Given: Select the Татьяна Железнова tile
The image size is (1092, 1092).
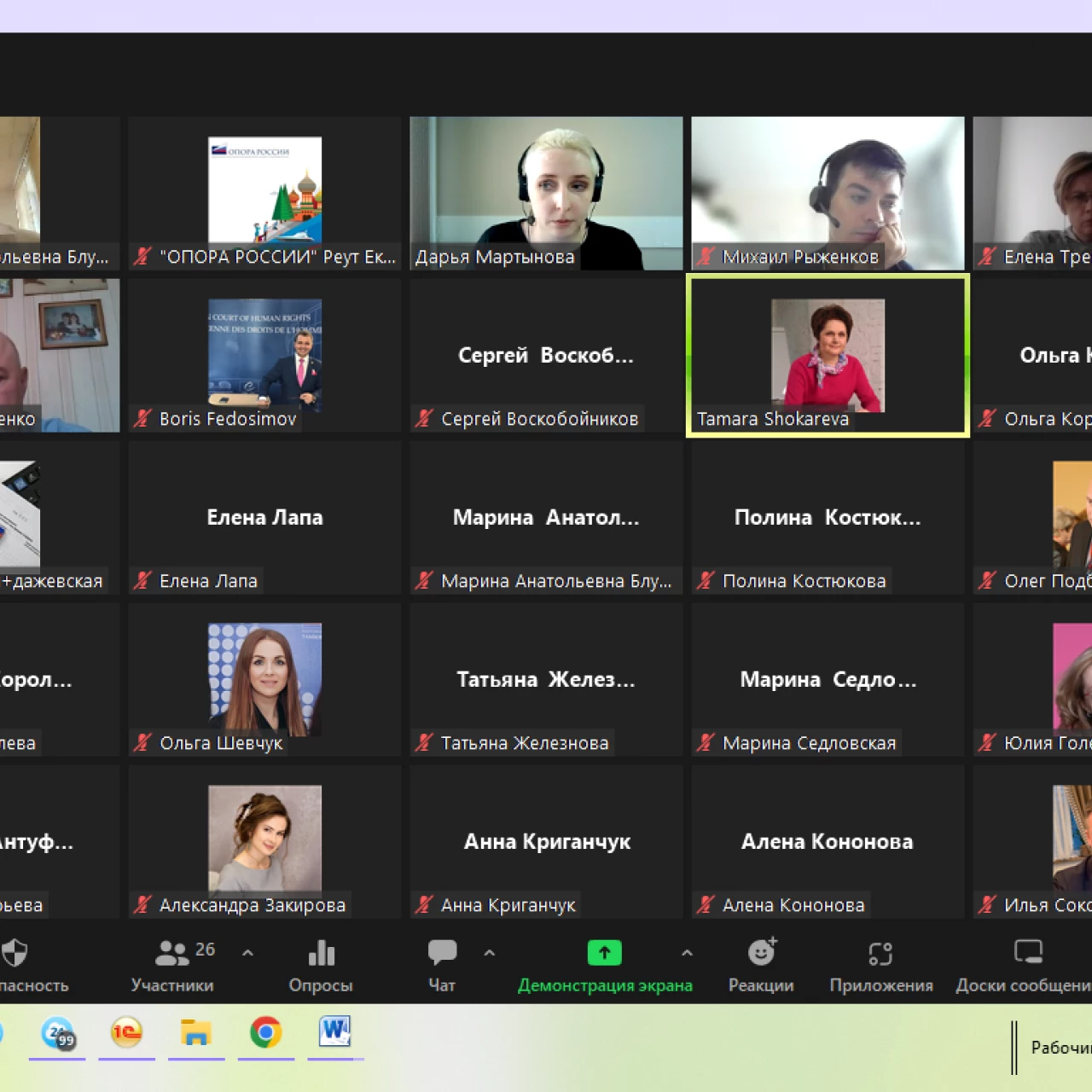Looking at the screenshot, I should [546, 680].
